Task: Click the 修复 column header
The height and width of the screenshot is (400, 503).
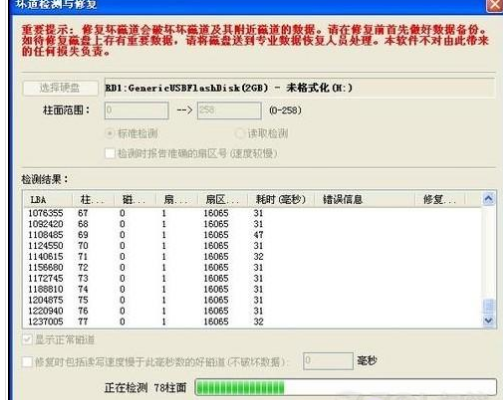Action: [x=439, y=200]
